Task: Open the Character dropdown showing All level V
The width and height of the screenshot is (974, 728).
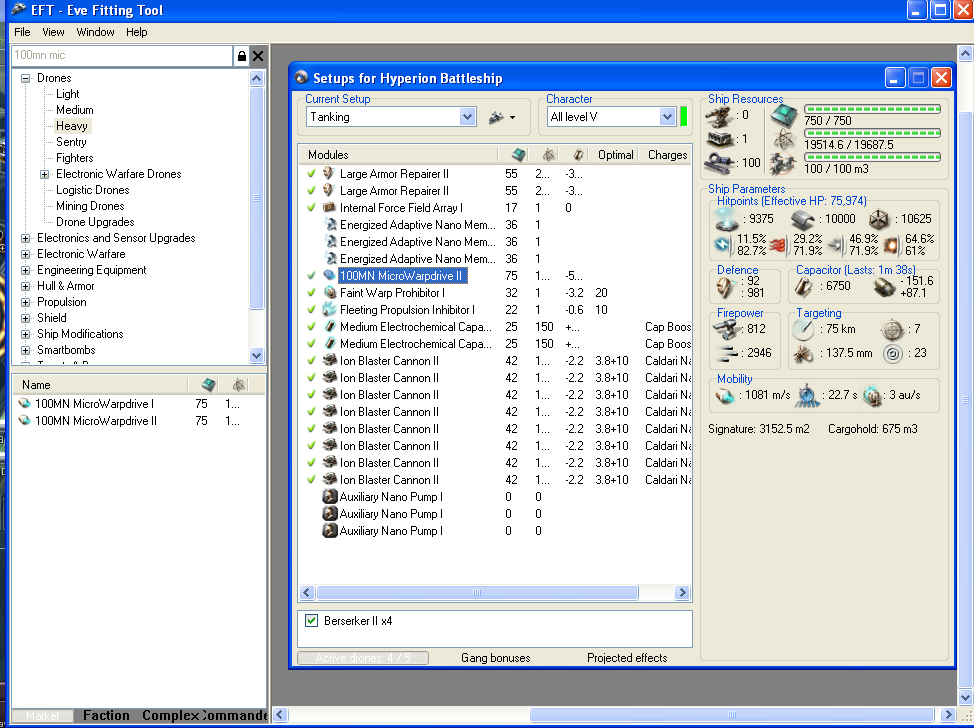Action: click(x=667, y=117)
